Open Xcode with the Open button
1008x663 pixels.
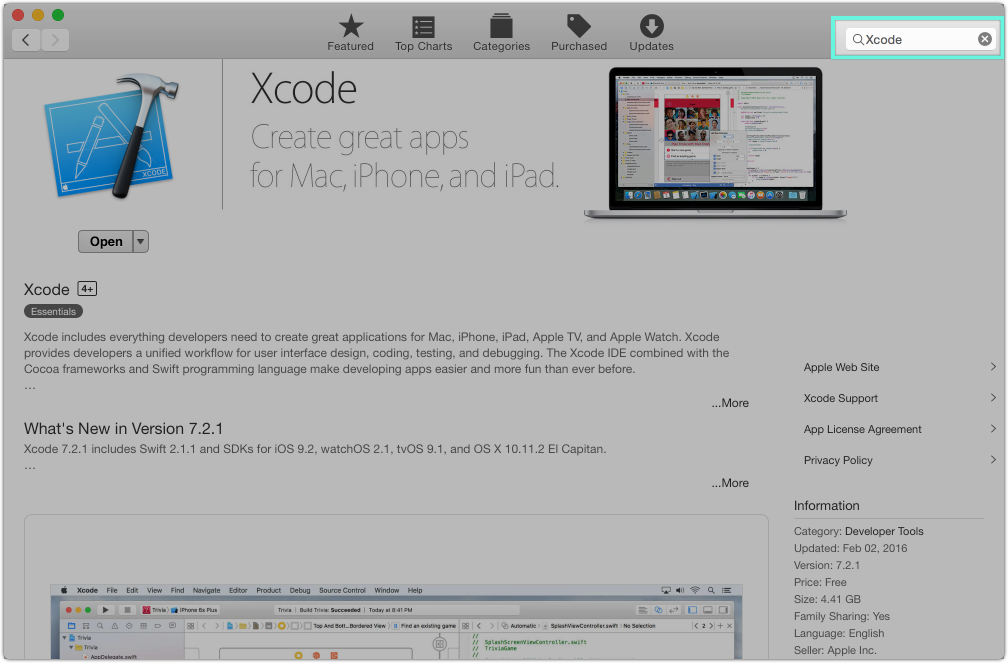coord(105,242)
